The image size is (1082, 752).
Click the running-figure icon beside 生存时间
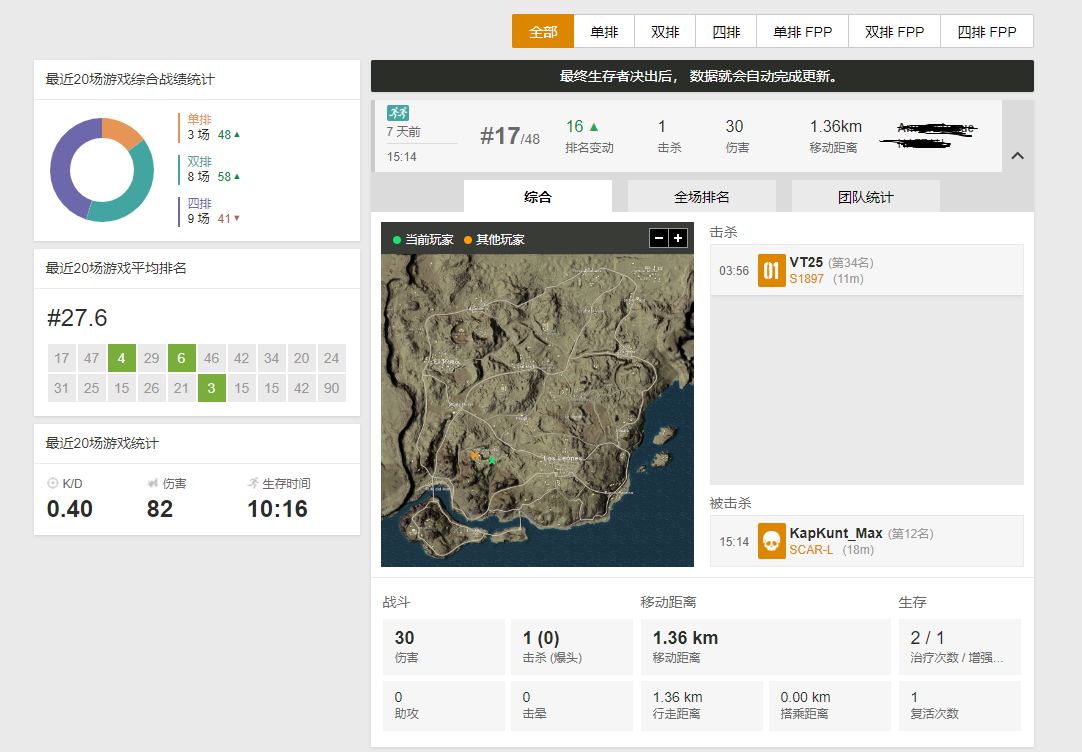(x=253, y=483)
